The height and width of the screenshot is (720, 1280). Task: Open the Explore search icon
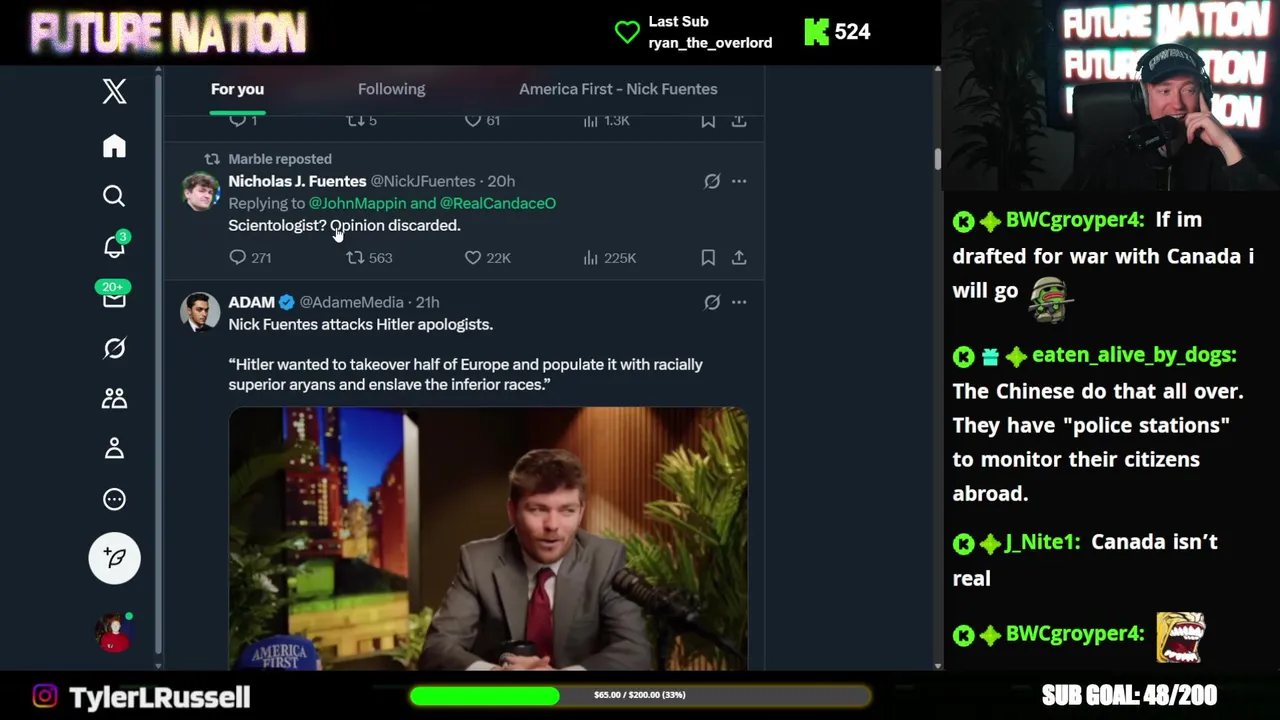[114, 196]
